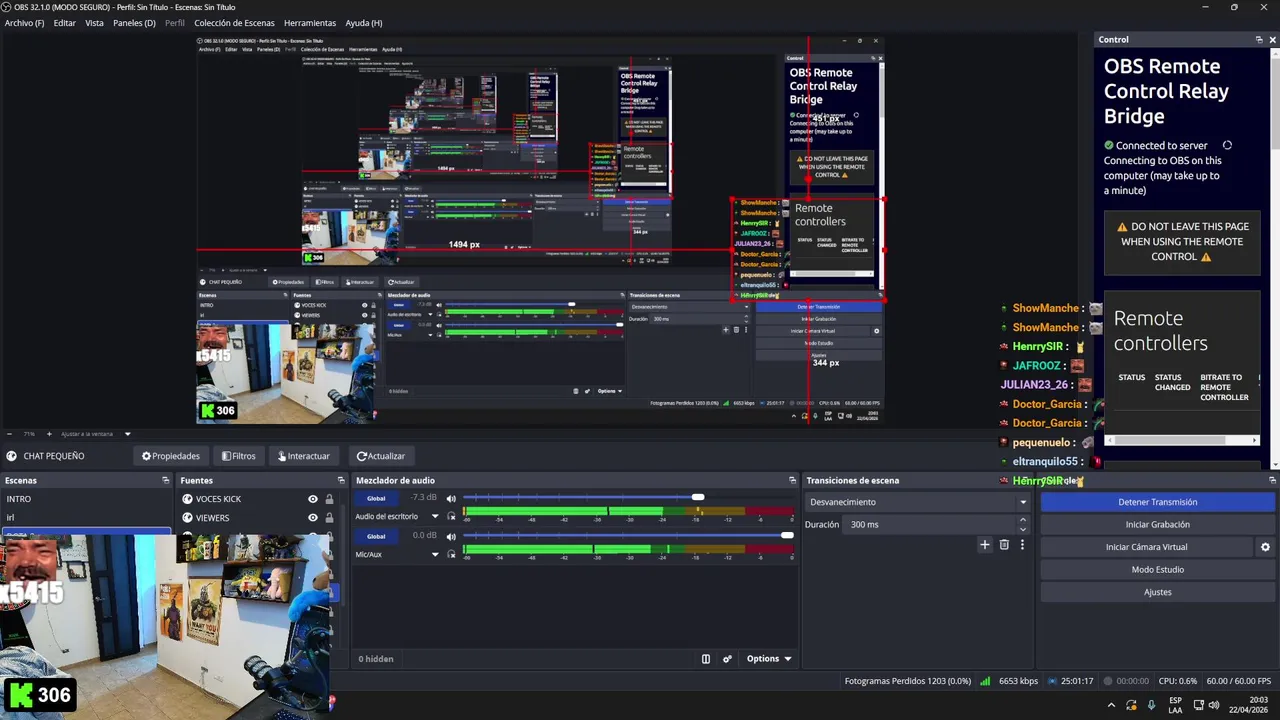This screenshot has height=720, width=1280.
Task: Open the mixer Options dropdown
Action: [x=769, y=659]
